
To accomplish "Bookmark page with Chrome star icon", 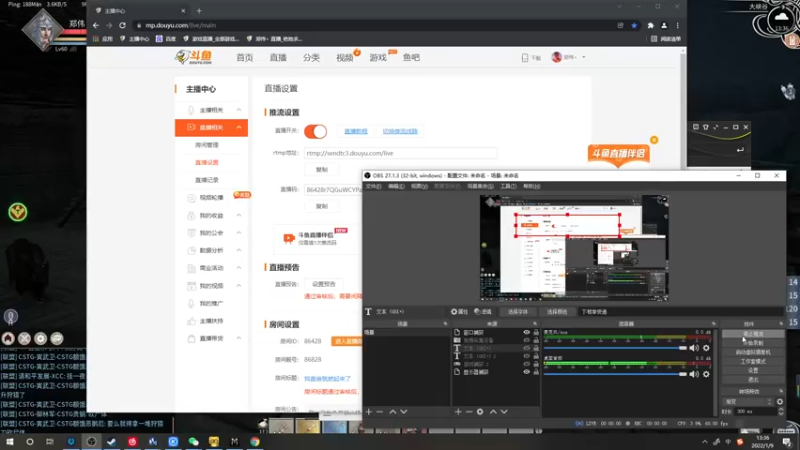I will tap(634, 25).
